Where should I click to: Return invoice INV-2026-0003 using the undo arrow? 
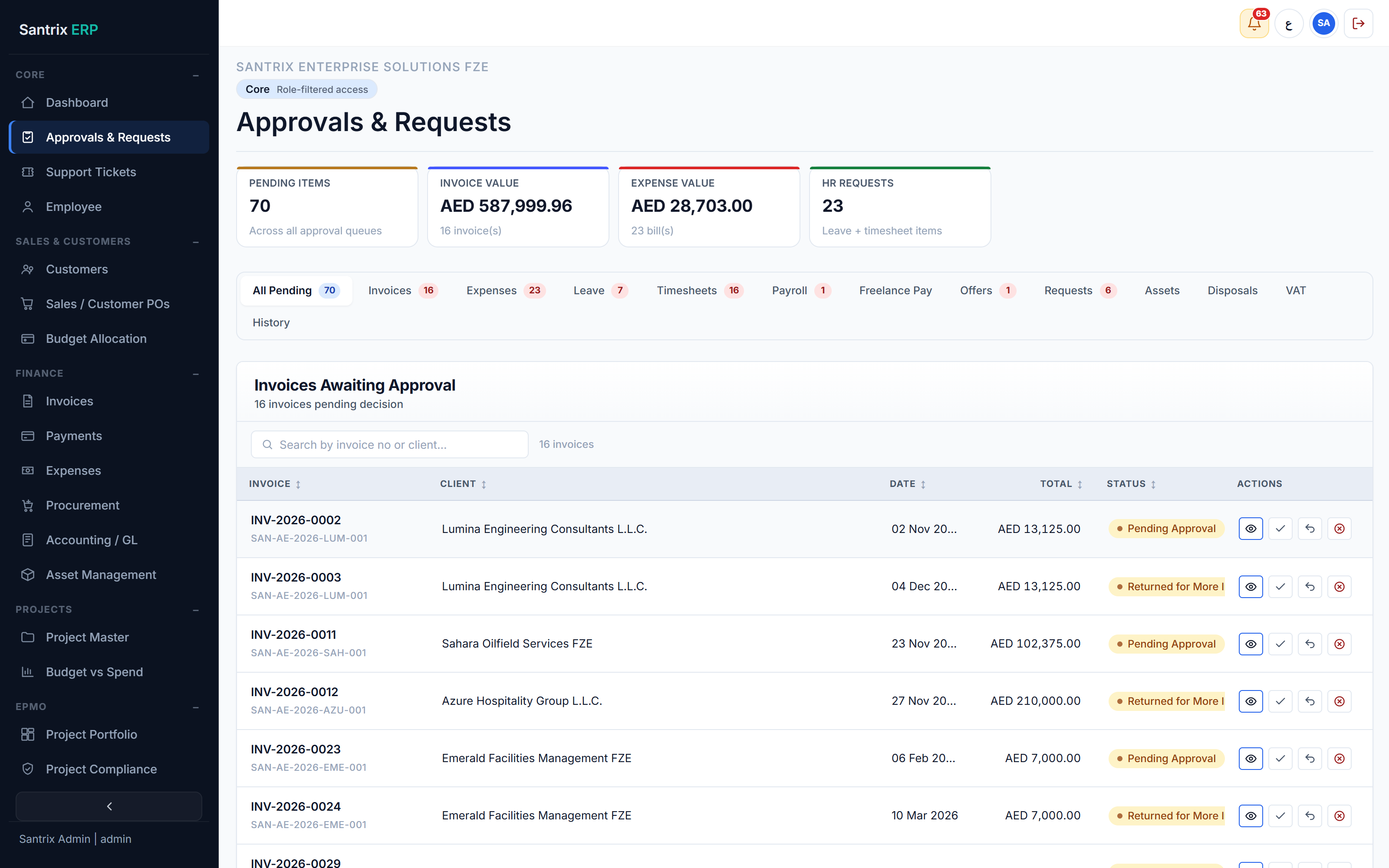click(1310, 586)
